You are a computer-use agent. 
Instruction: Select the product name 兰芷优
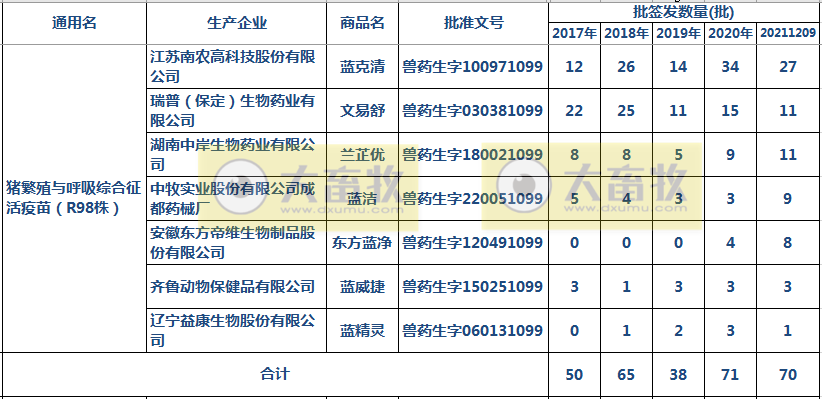[362, 155]
